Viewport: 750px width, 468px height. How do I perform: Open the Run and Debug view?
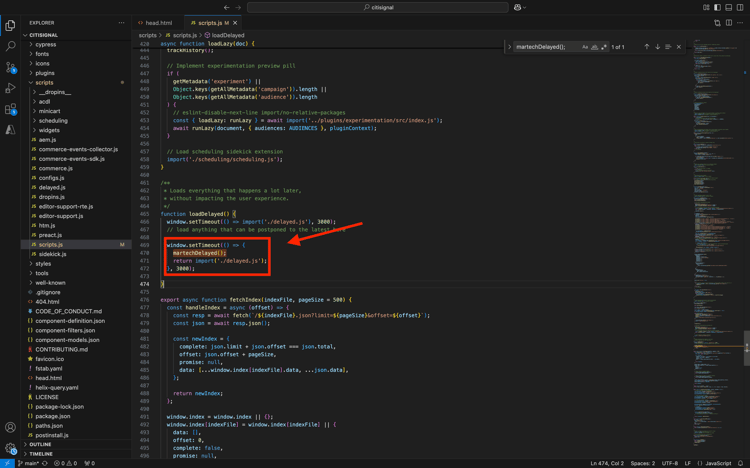point(10,88)
